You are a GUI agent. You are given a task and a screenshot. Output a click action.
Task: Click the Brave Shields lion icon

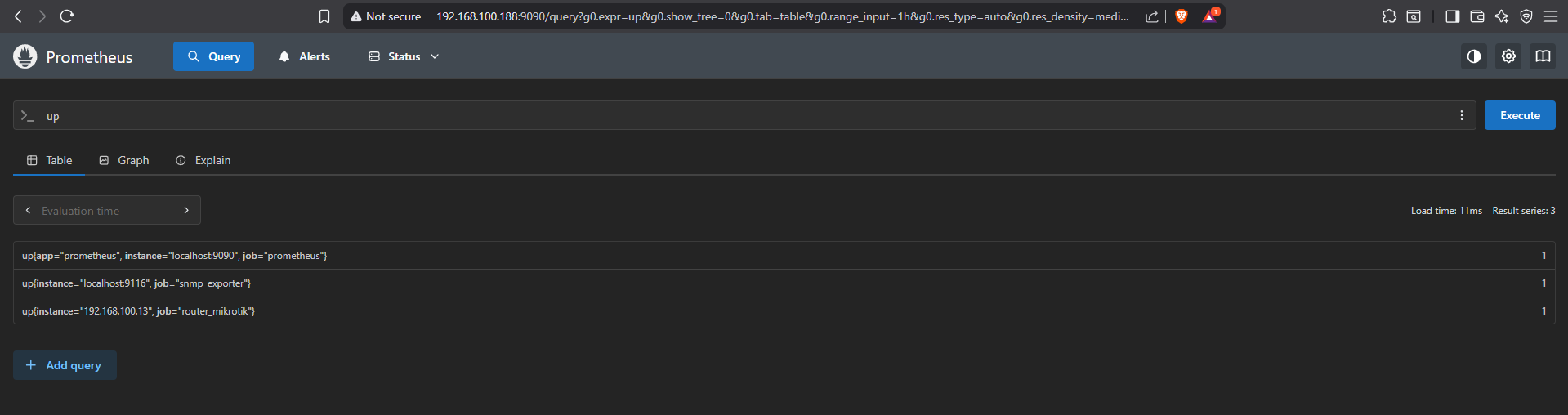(x=1181, y=16)
